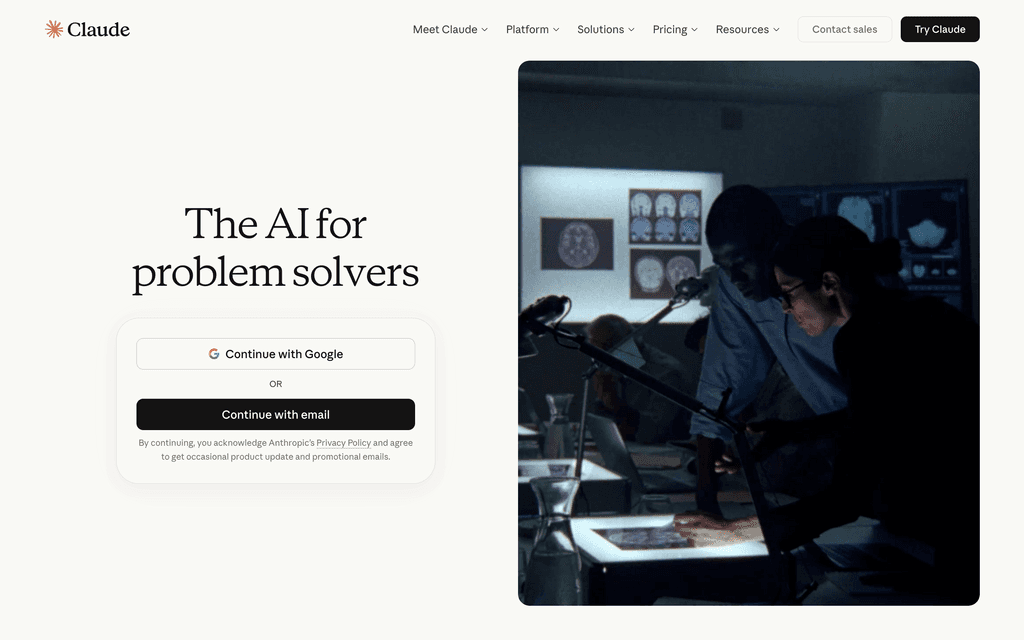1024x640 pixels.
Task: Open the Privacy Policy link
Action: [x=344, y=443]
